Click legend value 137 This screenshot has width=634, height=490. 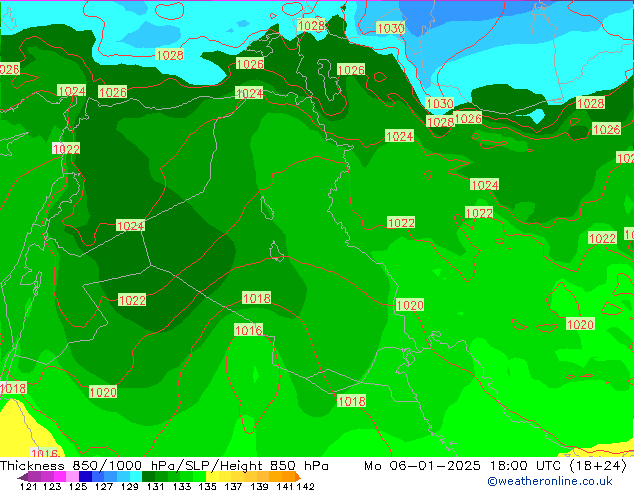(x=233, y=486)
